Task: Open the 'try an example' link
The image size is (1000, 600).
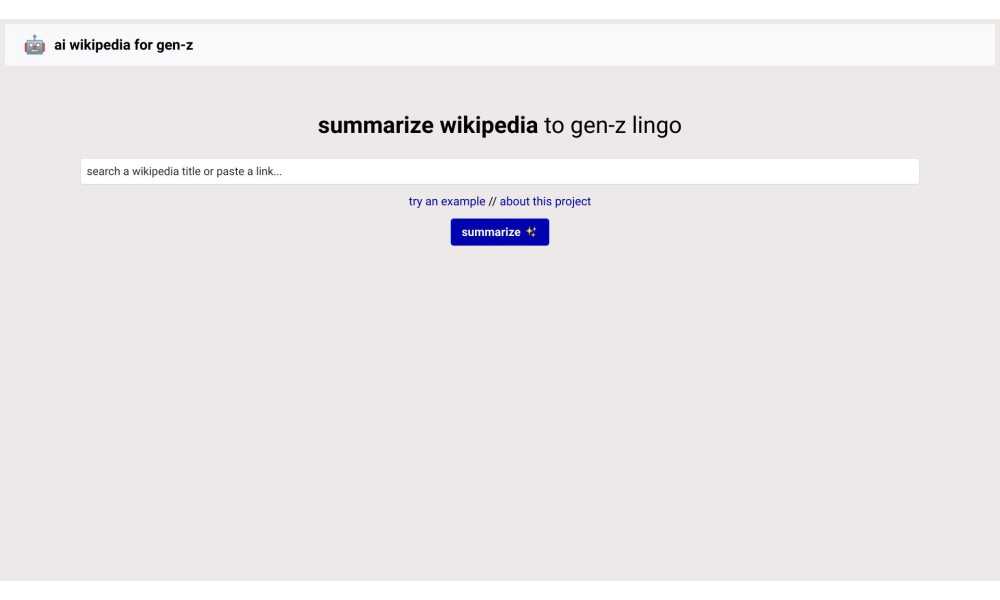Action: pos(447,201)
